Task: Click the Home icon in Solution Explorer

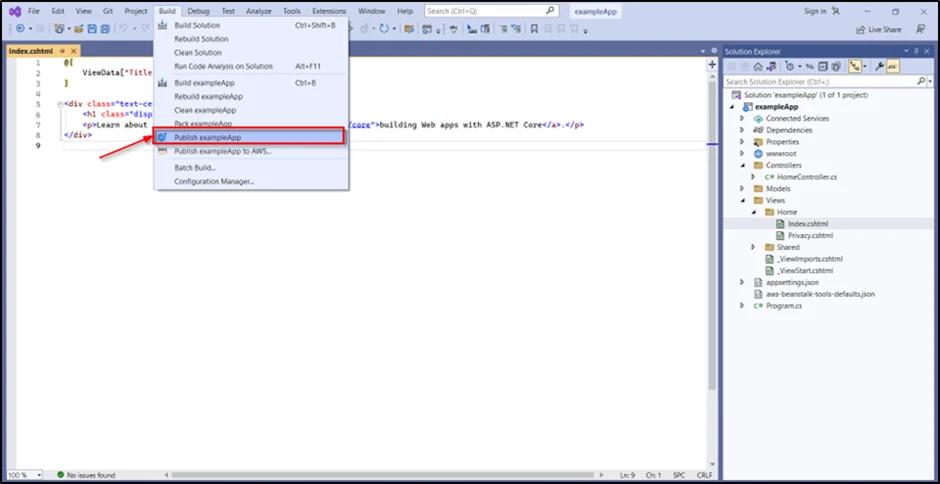Action: pos(759,66)
